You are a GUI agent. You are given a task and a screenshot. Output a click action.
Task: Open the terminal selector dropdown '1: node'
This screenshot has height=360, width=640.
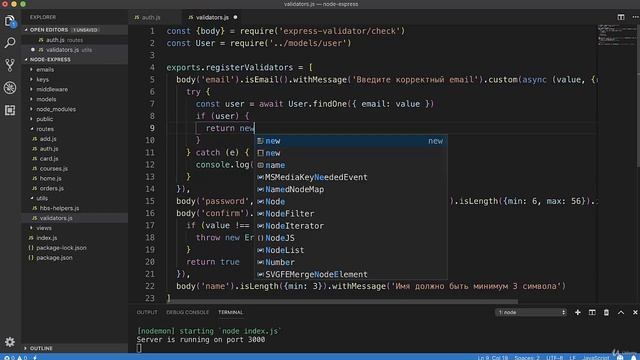point(531,312)
